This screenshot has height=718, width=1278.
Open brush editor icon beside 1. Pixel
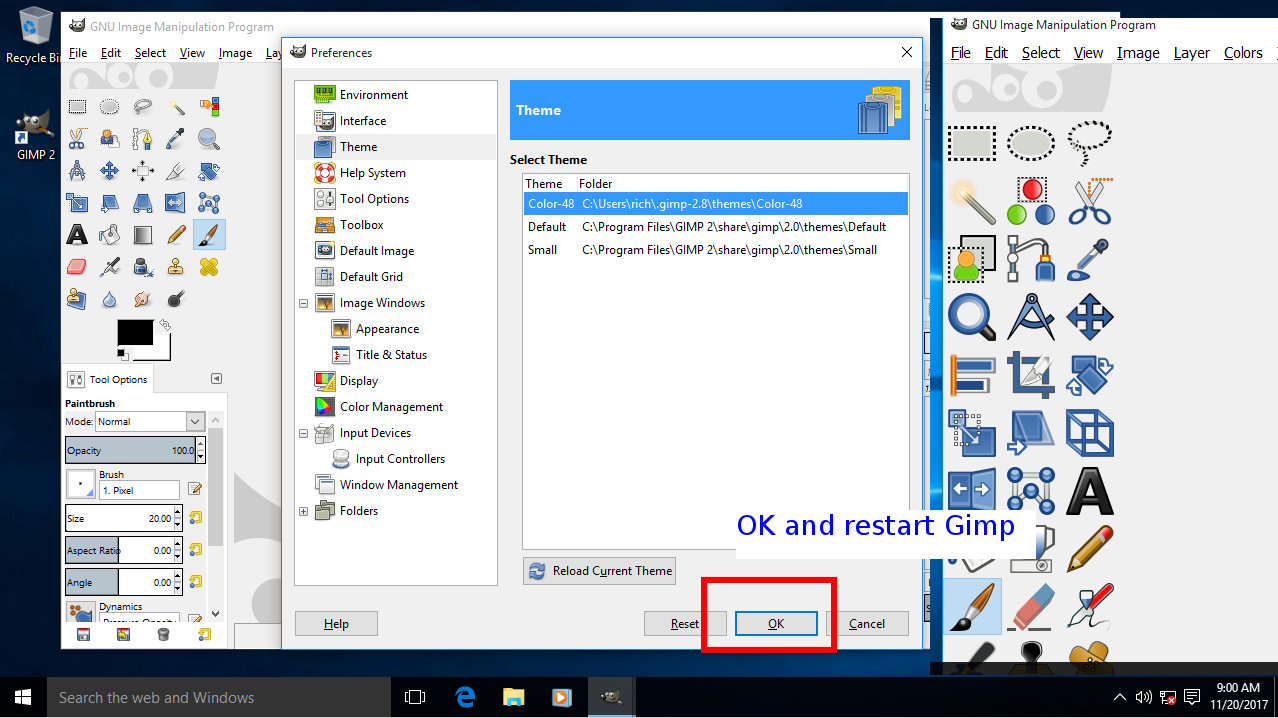[195, 489]
